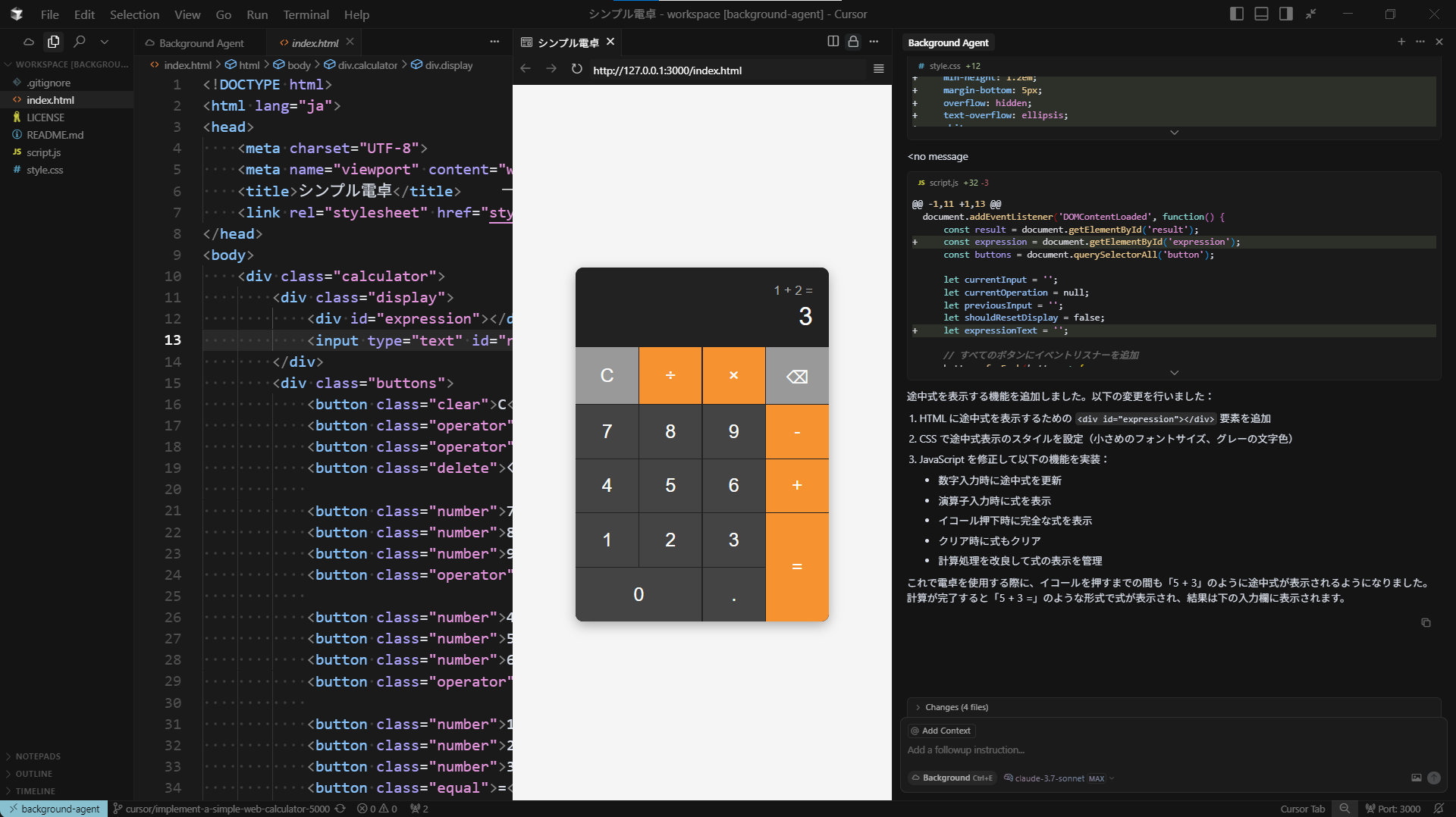
Task: Open the model selector dropdown for claude-3.7-sonnet
Action: tap(1111, 778)
